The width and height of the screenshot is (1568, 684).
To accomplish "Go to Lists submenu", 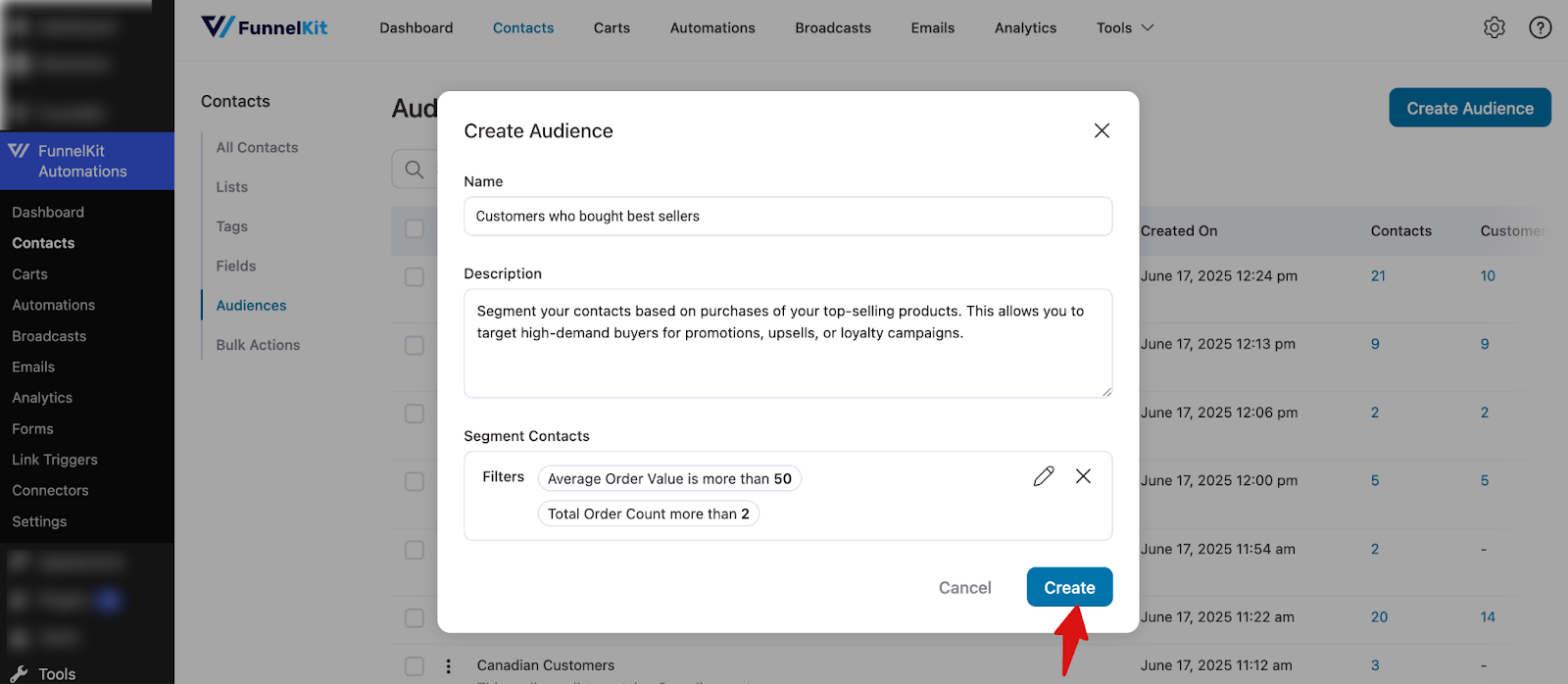I will 232,187.
